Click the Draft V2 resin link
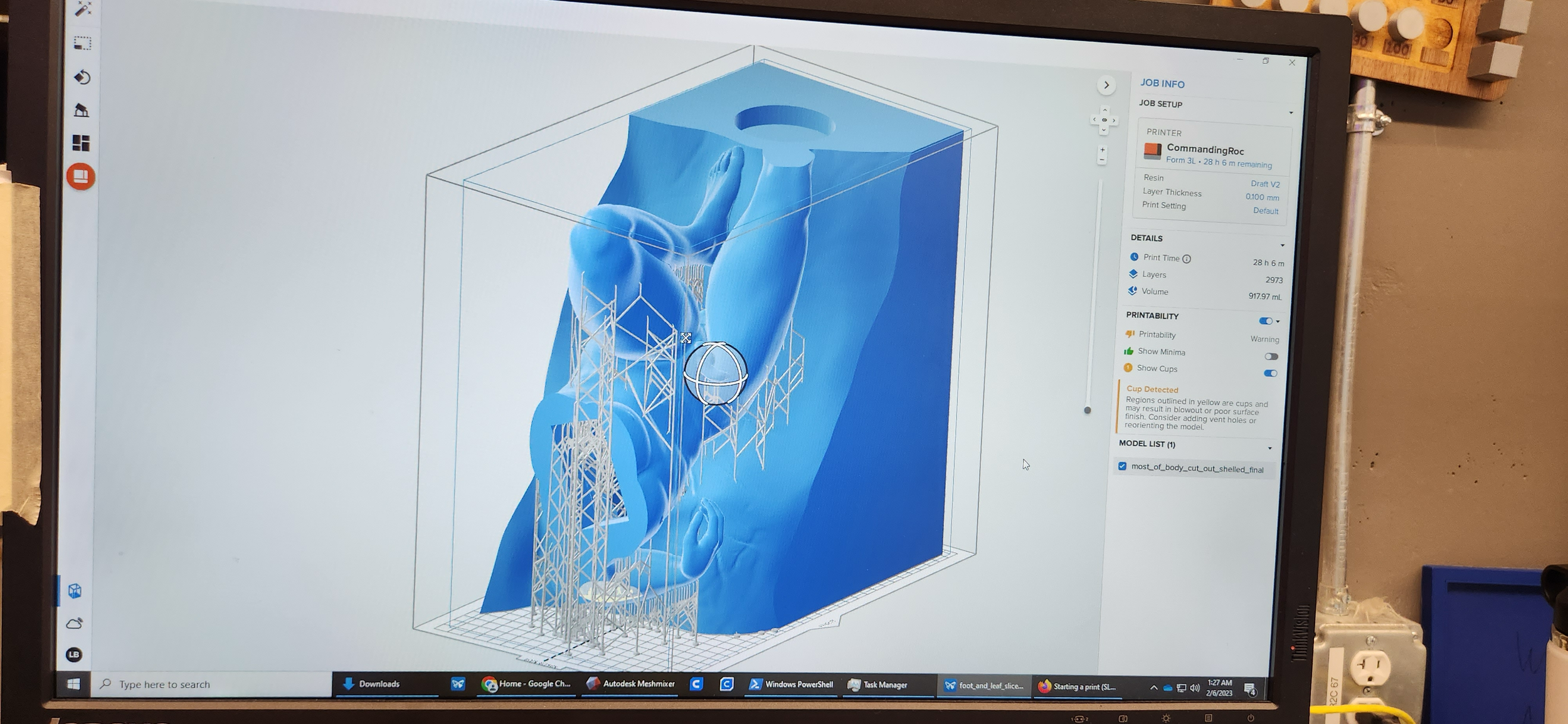This screenshot has width=1568, height=724. [1264, 184]
